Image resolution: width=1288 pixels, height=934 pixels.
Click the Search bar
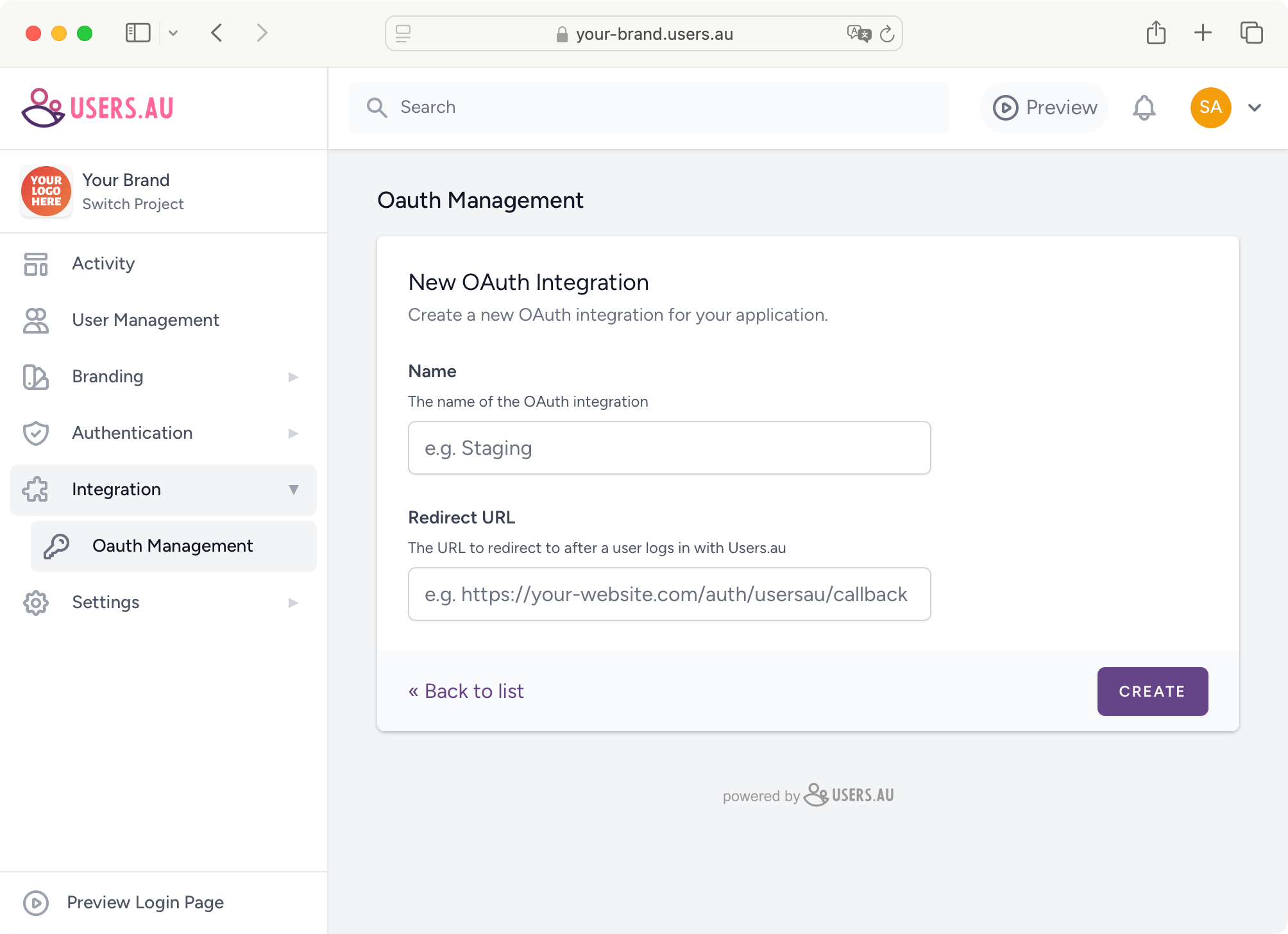point(648,108)
